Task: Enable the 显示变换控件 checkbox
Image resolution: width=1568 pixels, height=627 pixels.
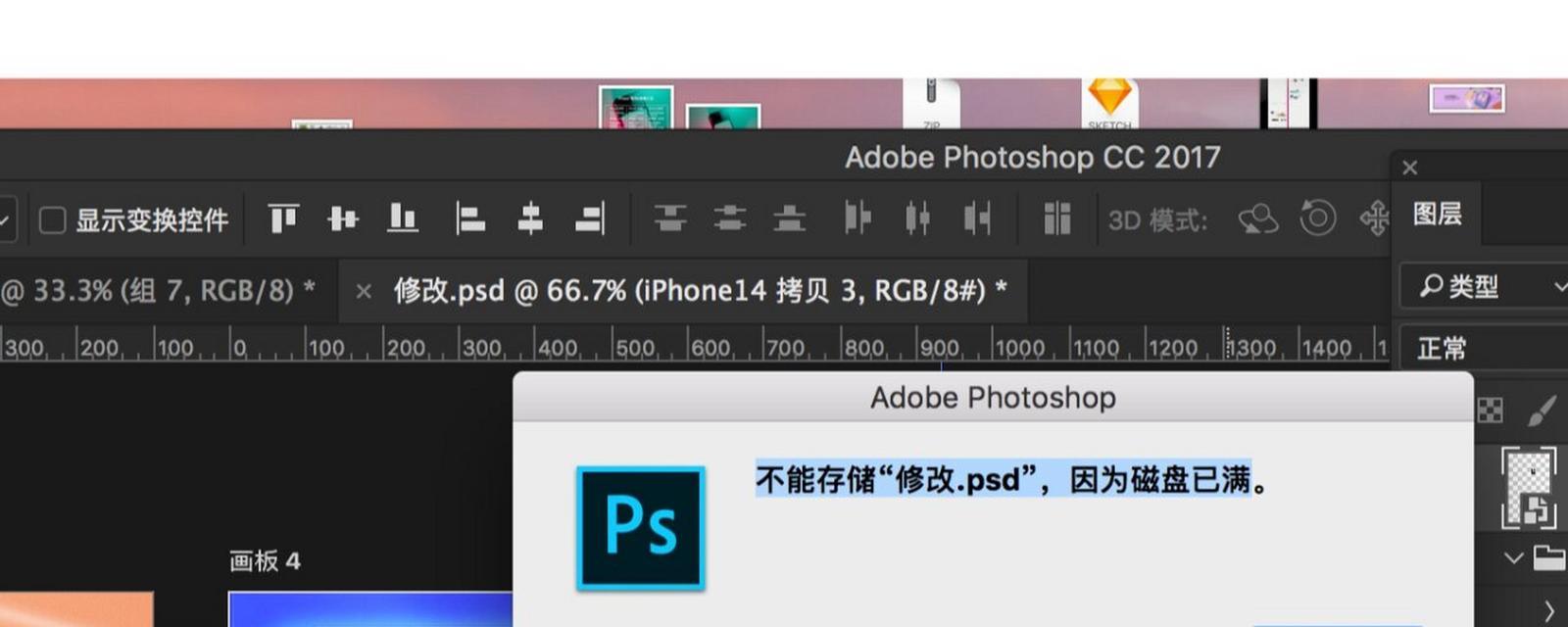Action: point(52,219)
